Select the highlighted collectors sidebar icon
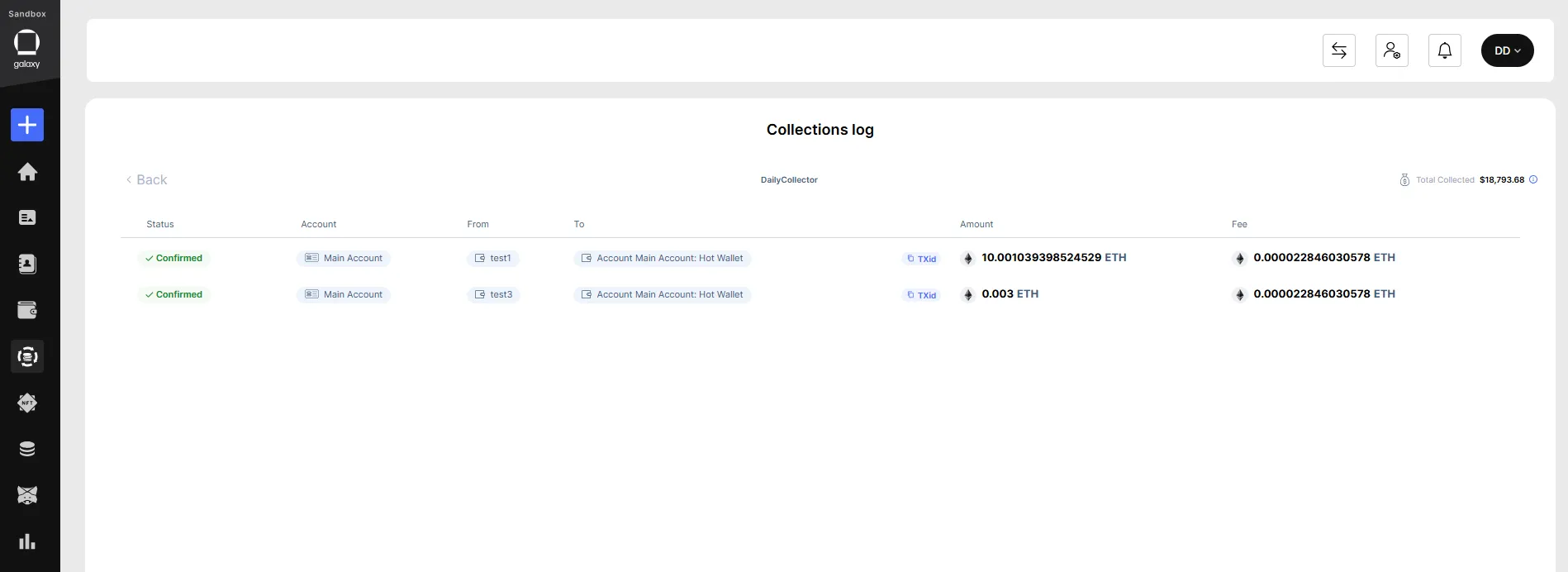 click(x=27, y=356)
